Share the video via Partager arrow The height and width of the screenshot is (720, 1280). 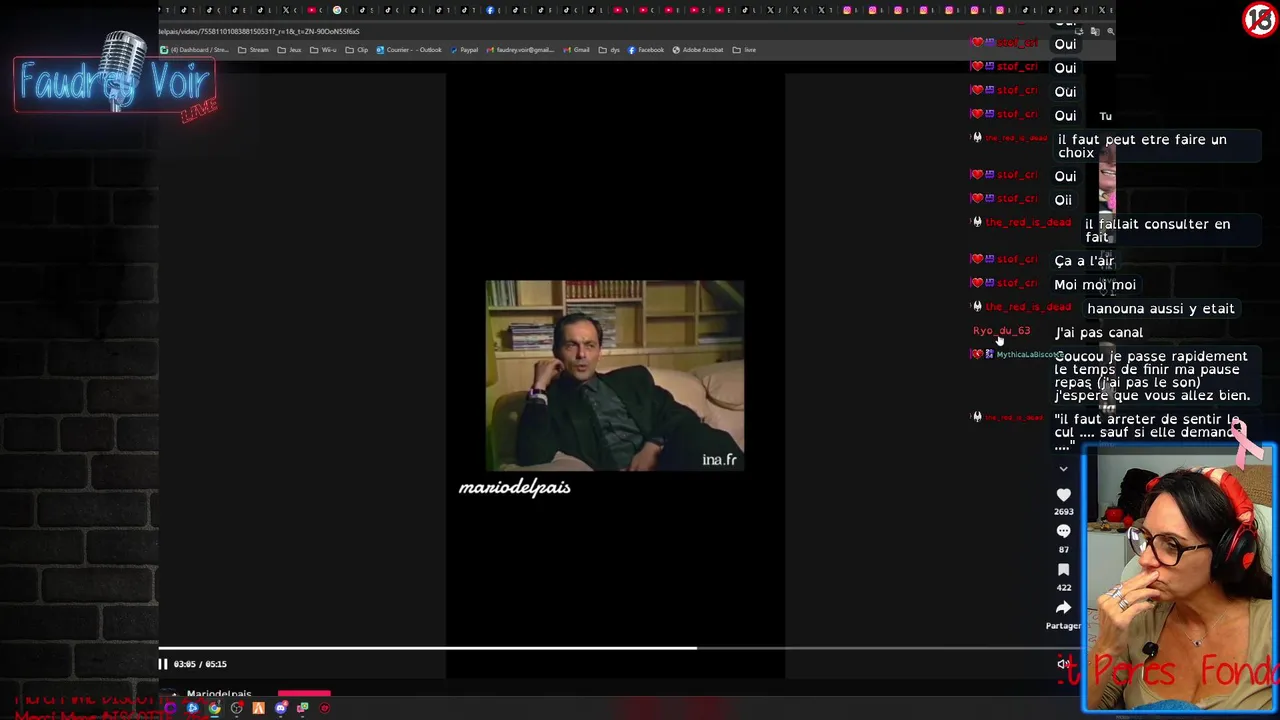tap(1063, 608)
